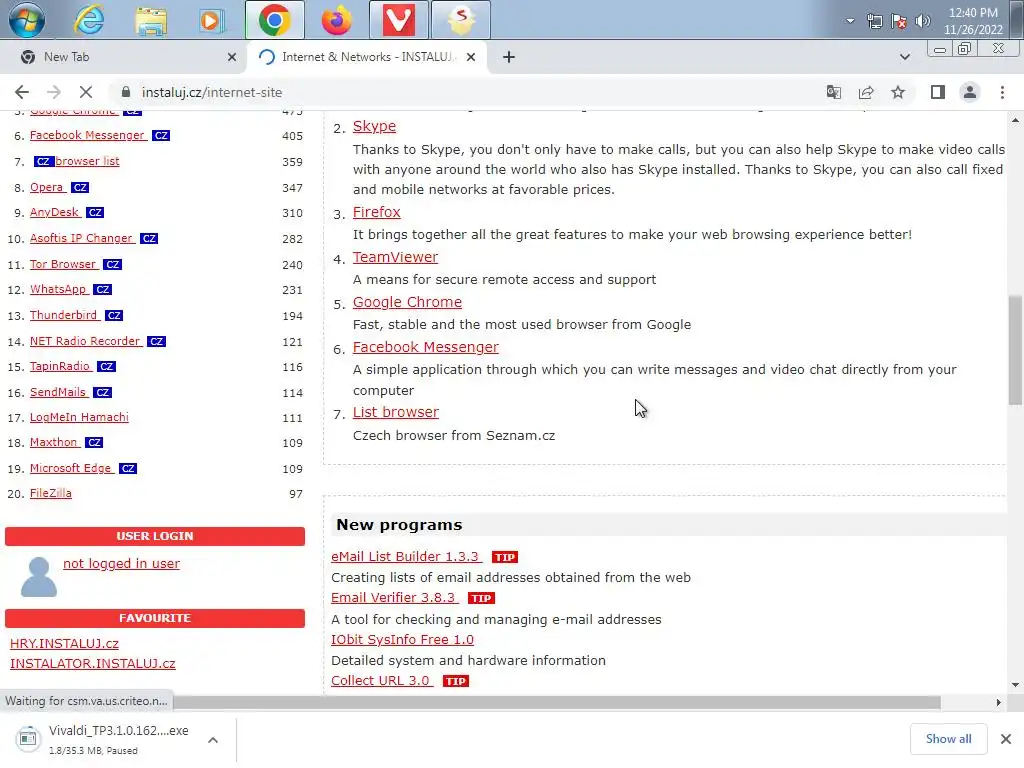Screen dimensions: 1024x768
Task: Click the horizontal scrollbar right arrow
Action: point(998,702)
